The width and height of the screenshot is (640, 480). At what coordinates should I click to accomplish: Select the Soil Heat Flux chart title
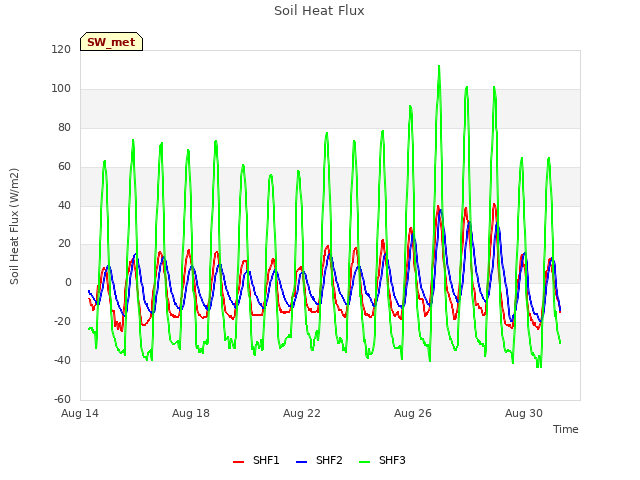point(319,11)
